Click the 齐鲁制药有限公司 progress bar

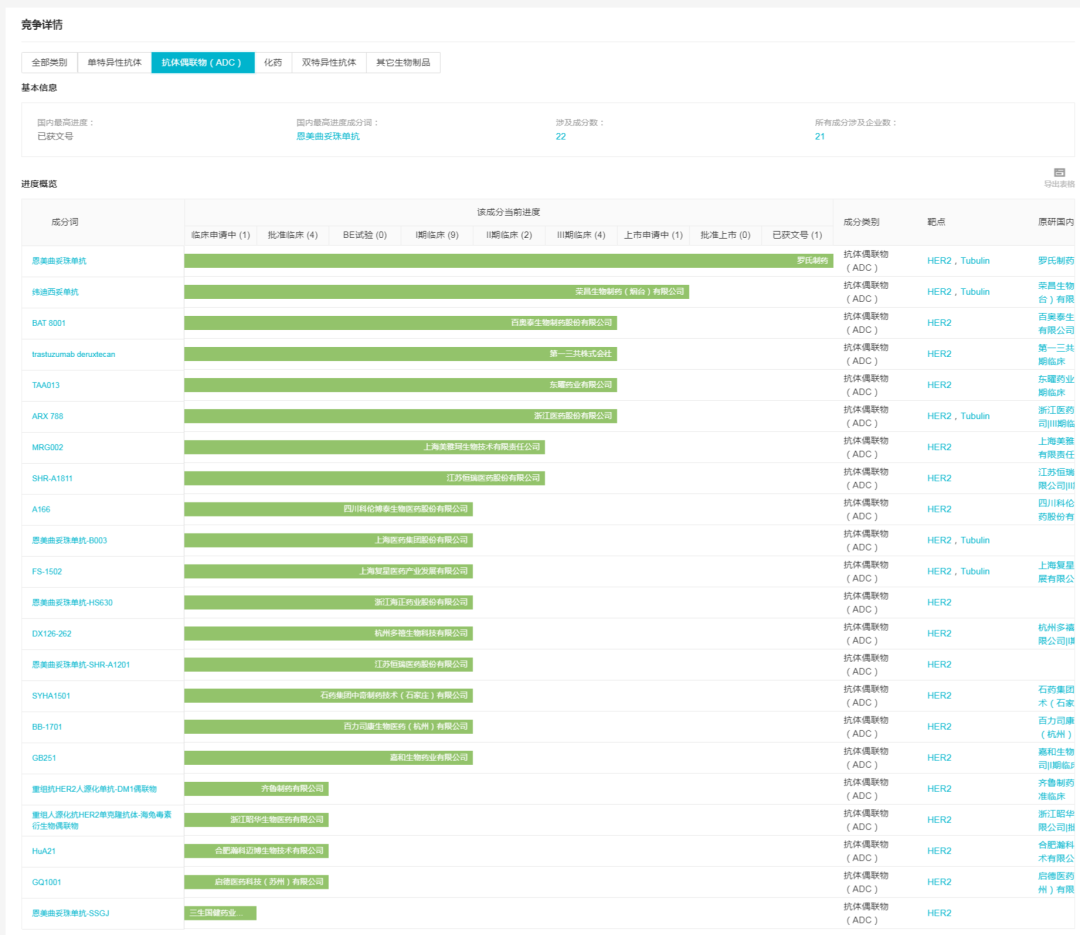coord(256,788)
